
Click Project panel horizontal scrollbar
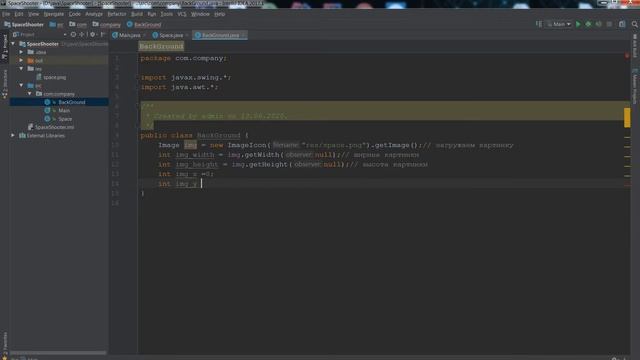(x=58, y=353)
